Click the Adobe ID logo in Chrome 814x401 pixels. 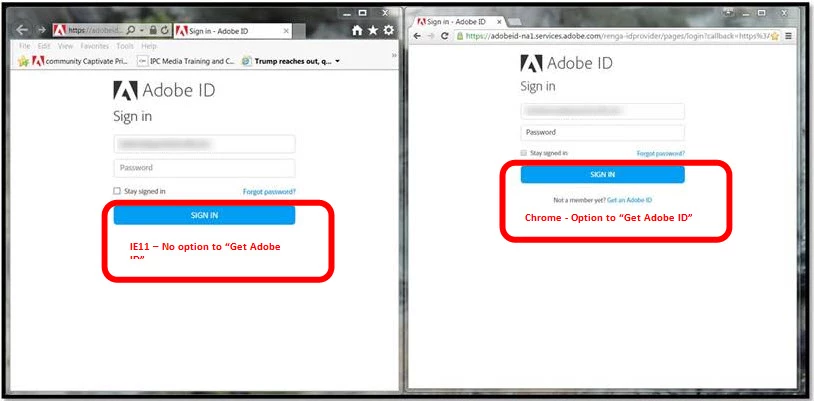pyautogui.click(x=566, y=63)
